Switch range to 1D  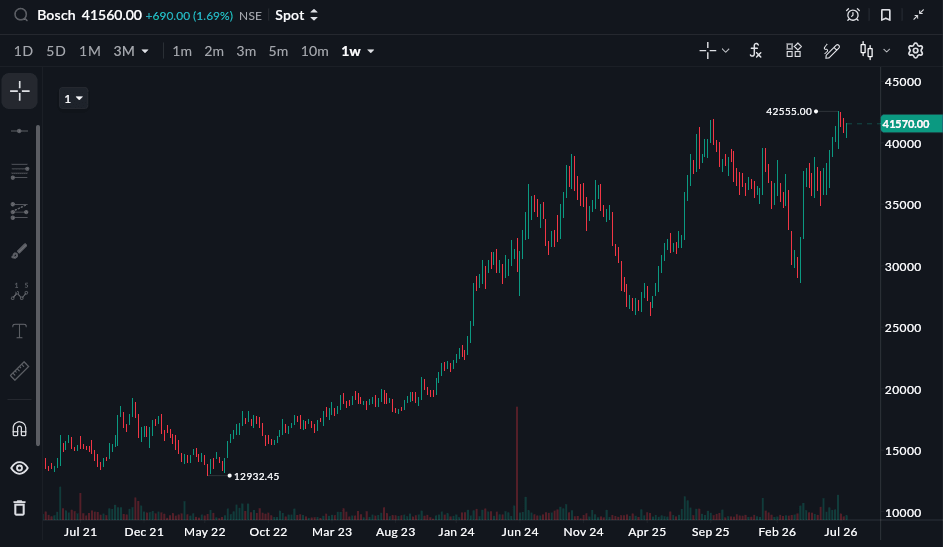coord(23,51)
